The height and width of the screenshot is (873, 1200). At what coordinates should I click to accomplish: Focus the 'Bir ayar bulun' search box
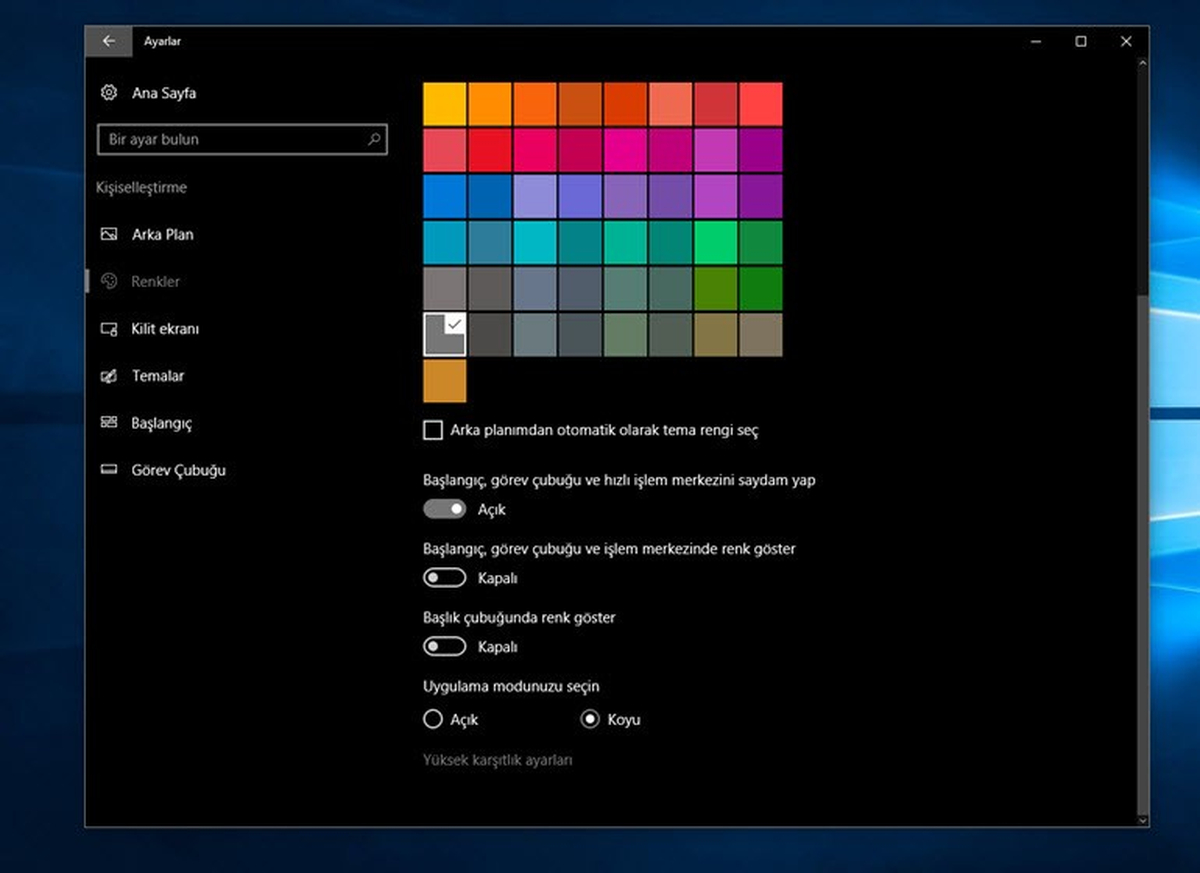241,139
